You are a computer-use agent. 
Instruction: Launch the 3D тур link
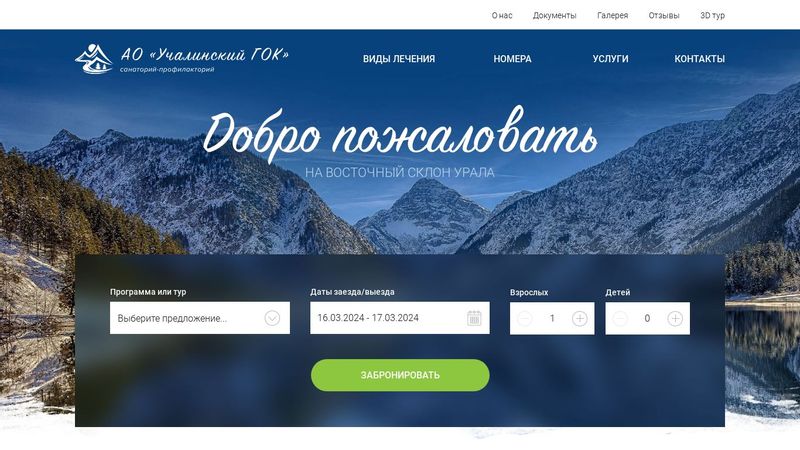tap(712, 15)
